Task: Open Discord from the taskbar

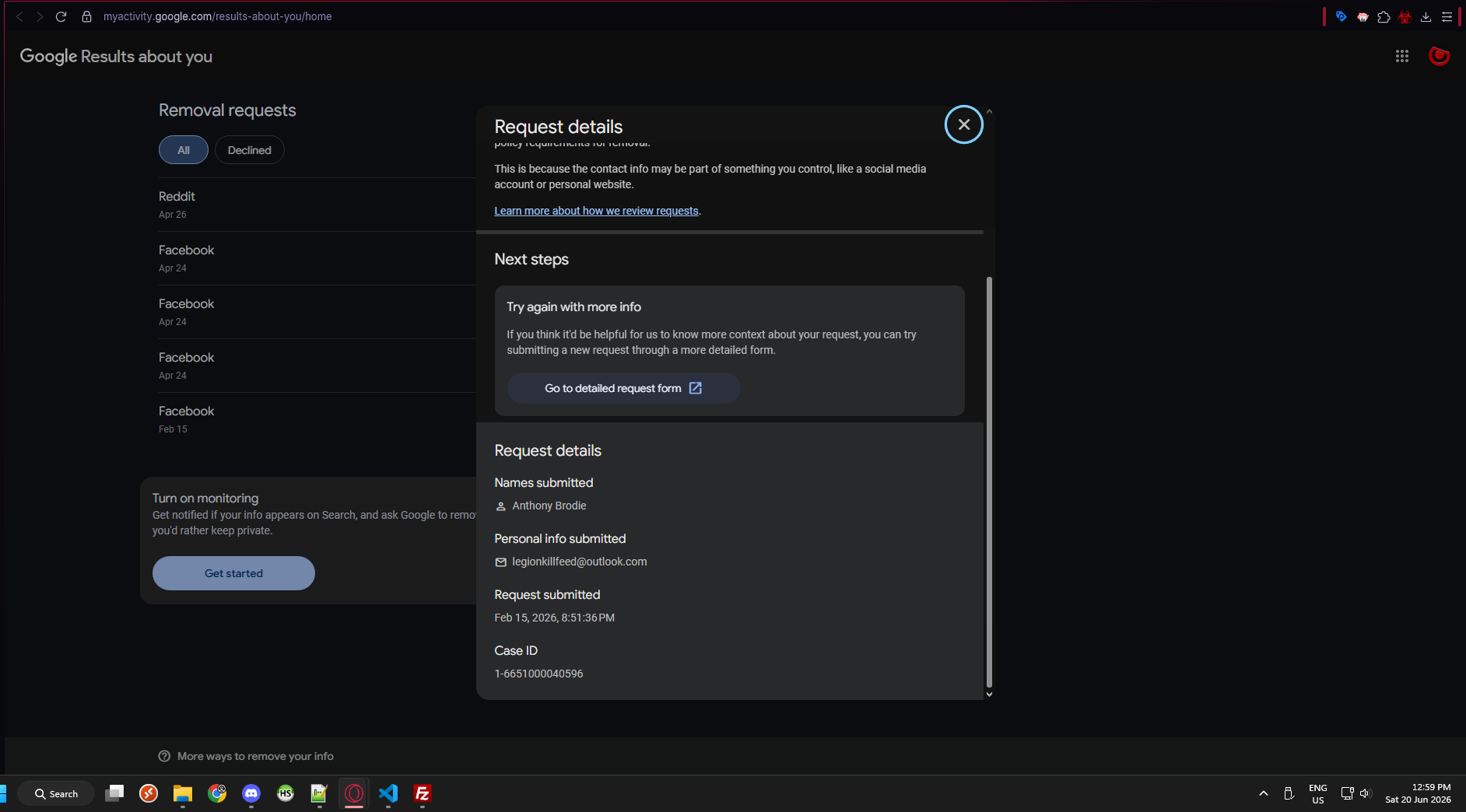Action: 251,793
